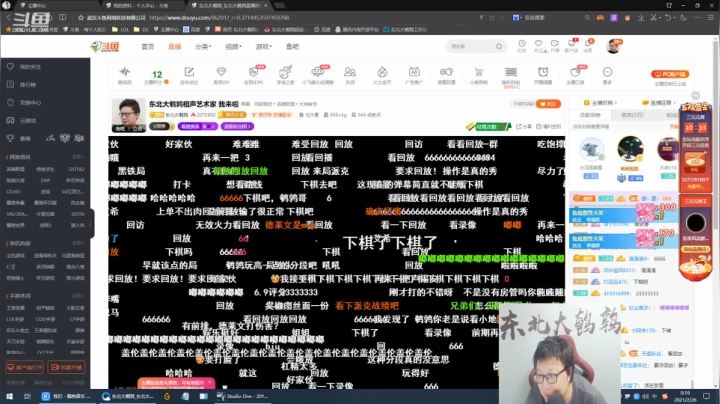
Task: Open the flame promotion icon
Action: [x=382, y=72]
